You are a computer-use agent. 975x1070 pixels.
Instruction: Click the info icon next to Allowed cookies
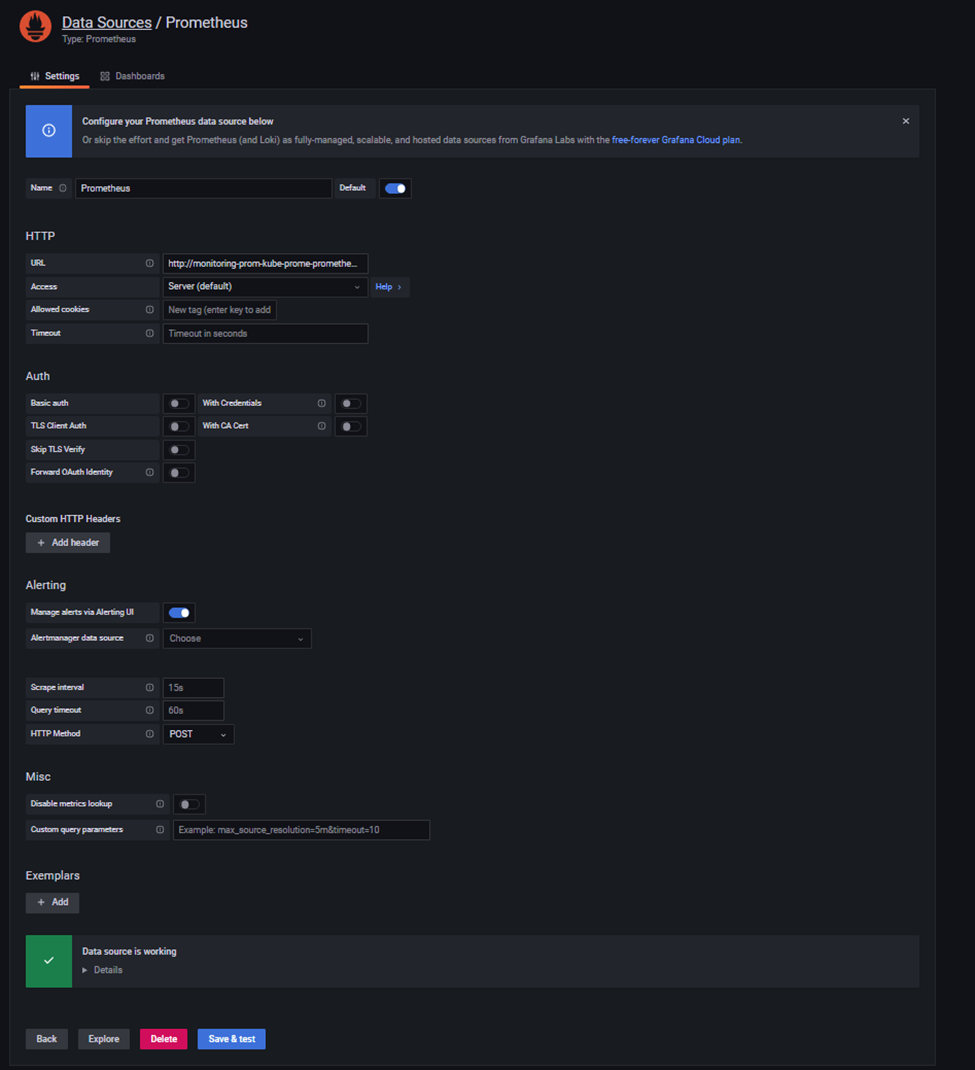click(149, 309)
